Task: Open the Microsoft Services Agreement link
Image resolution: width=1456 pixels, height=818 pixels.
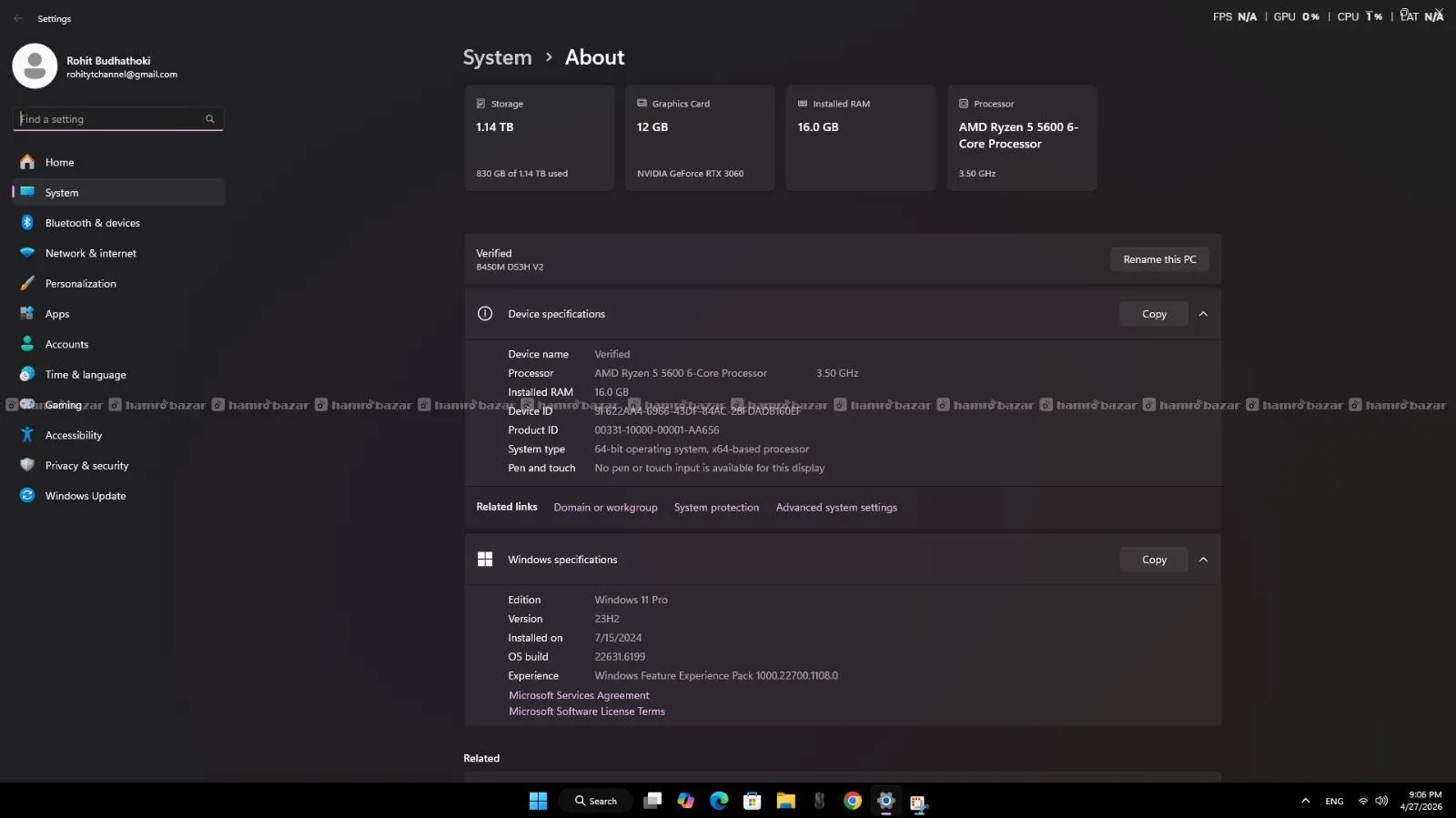Action: tap(579, 695)
